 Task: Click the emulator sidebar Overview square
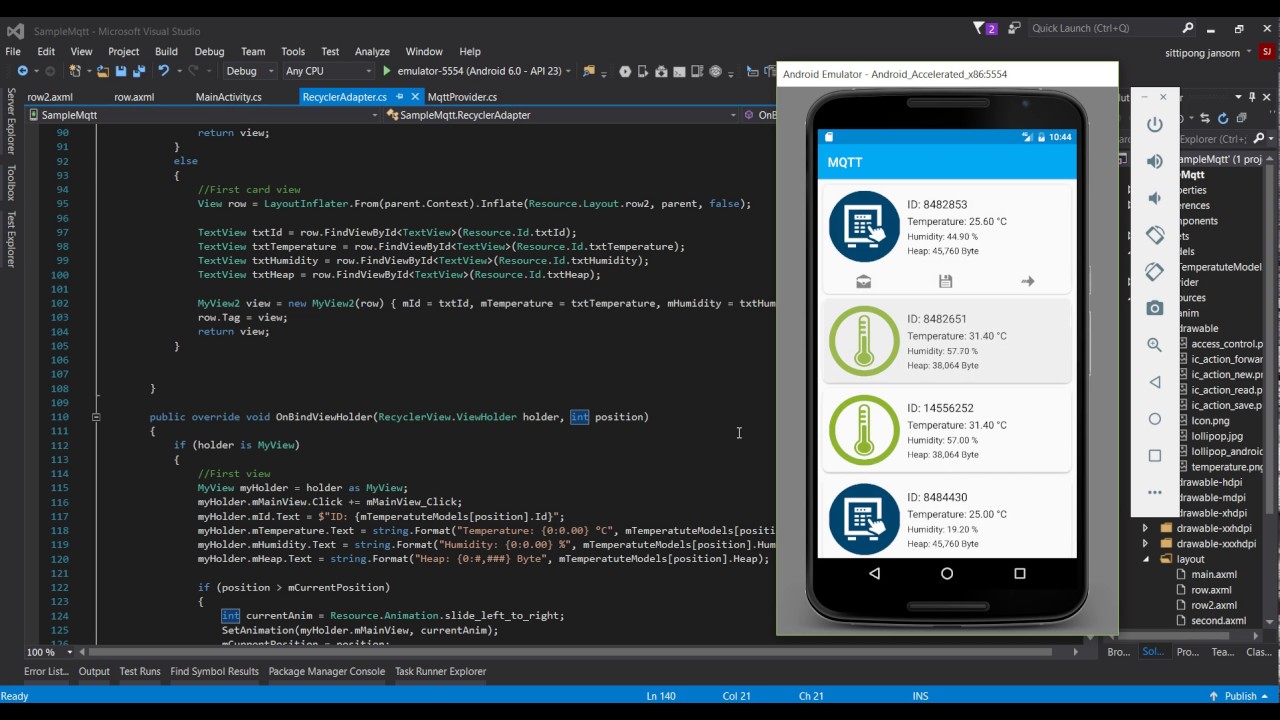tap(1155, 455)
